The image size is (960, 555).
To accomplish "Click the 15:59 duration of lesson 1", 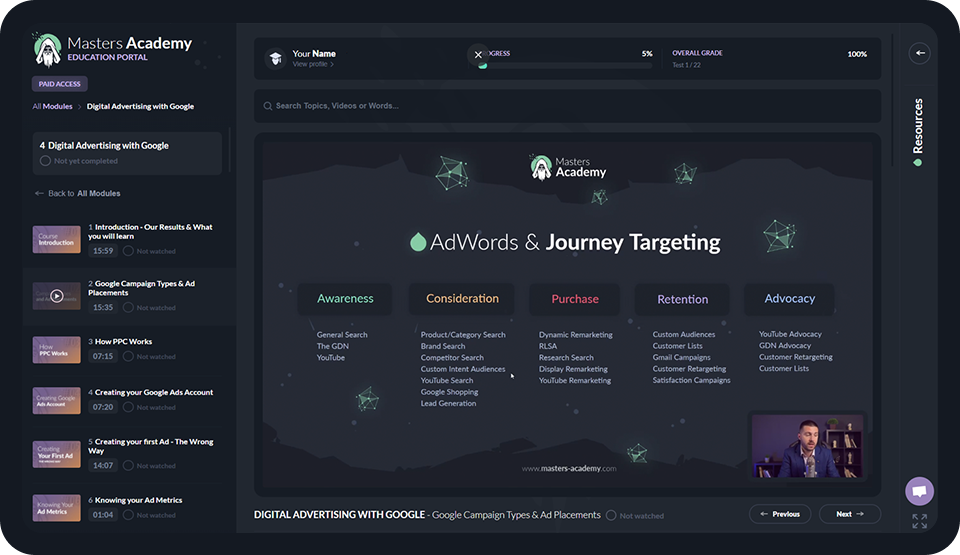I will point(103,251).
